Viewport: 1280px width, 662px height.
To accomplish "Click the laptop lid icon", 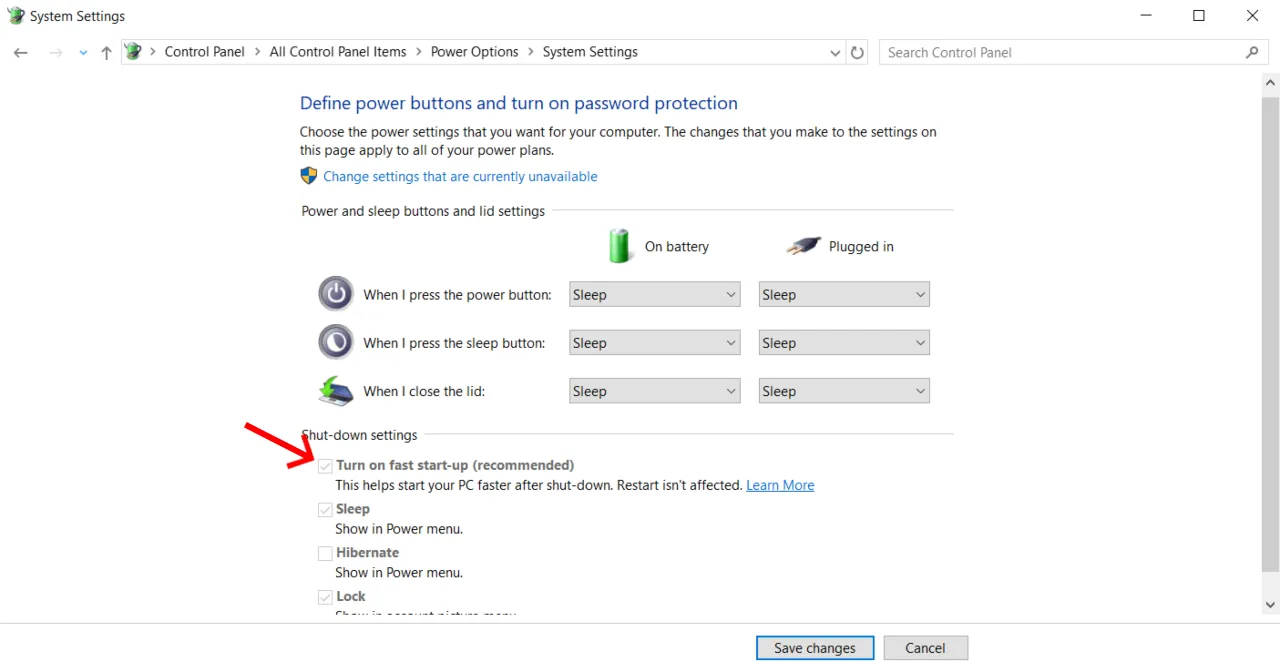I will point(335,390).
